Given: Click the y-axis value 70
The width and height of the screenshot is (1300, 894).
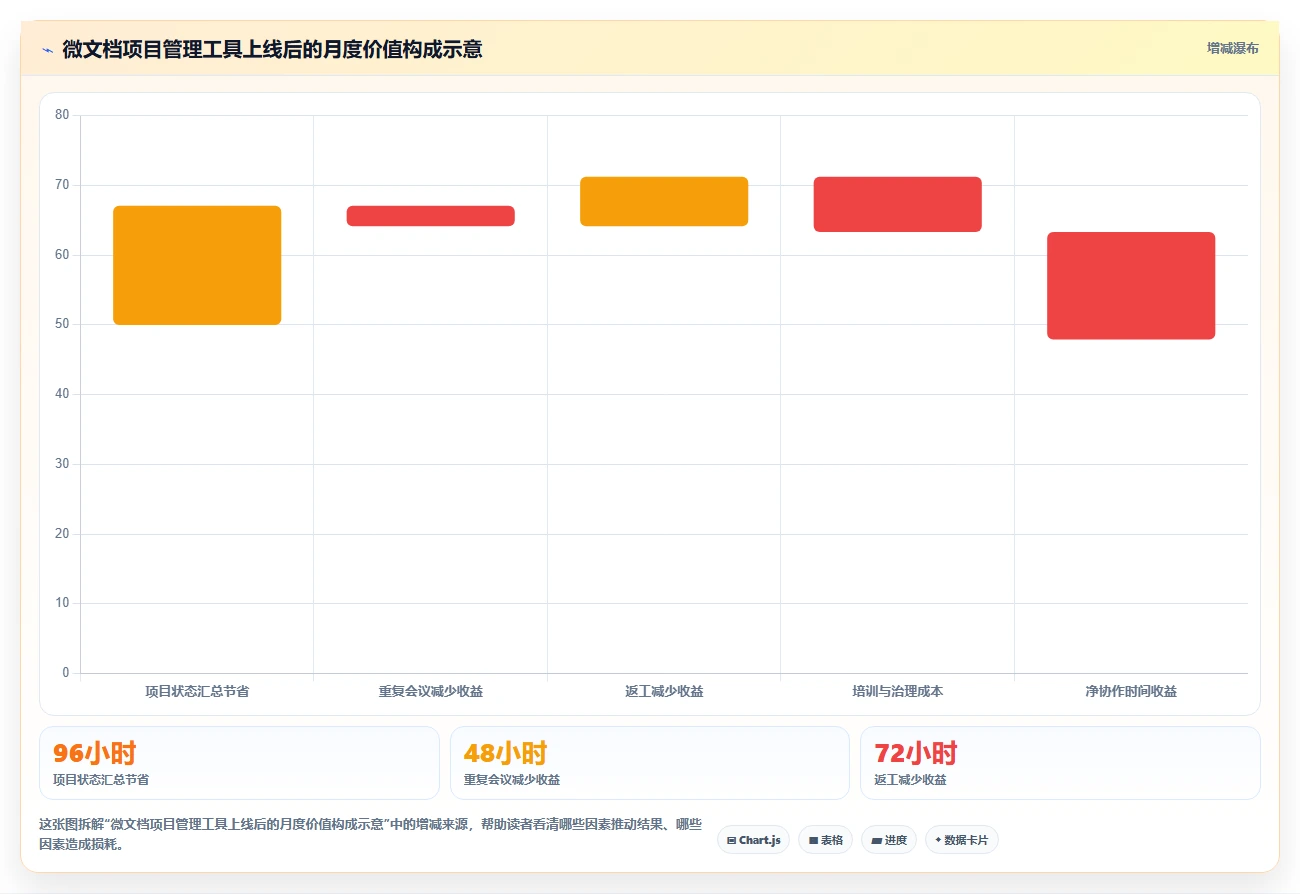Looking at the screenshot, I should pos(62,185).
